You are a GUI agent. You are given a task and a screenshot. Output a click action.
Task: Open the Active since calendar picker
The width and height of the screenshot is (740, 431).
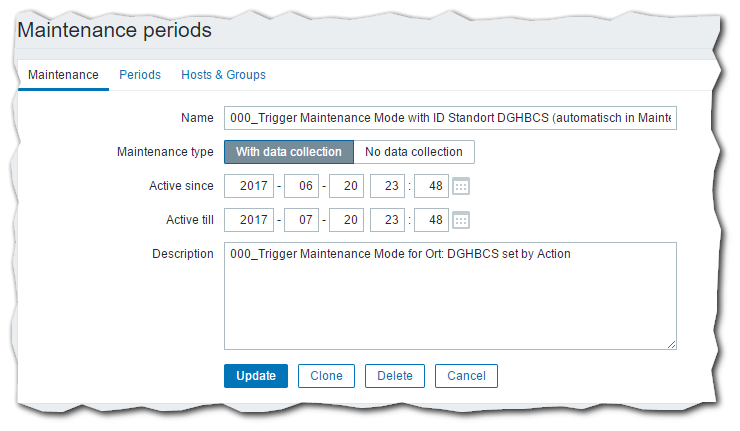[461, 186]
